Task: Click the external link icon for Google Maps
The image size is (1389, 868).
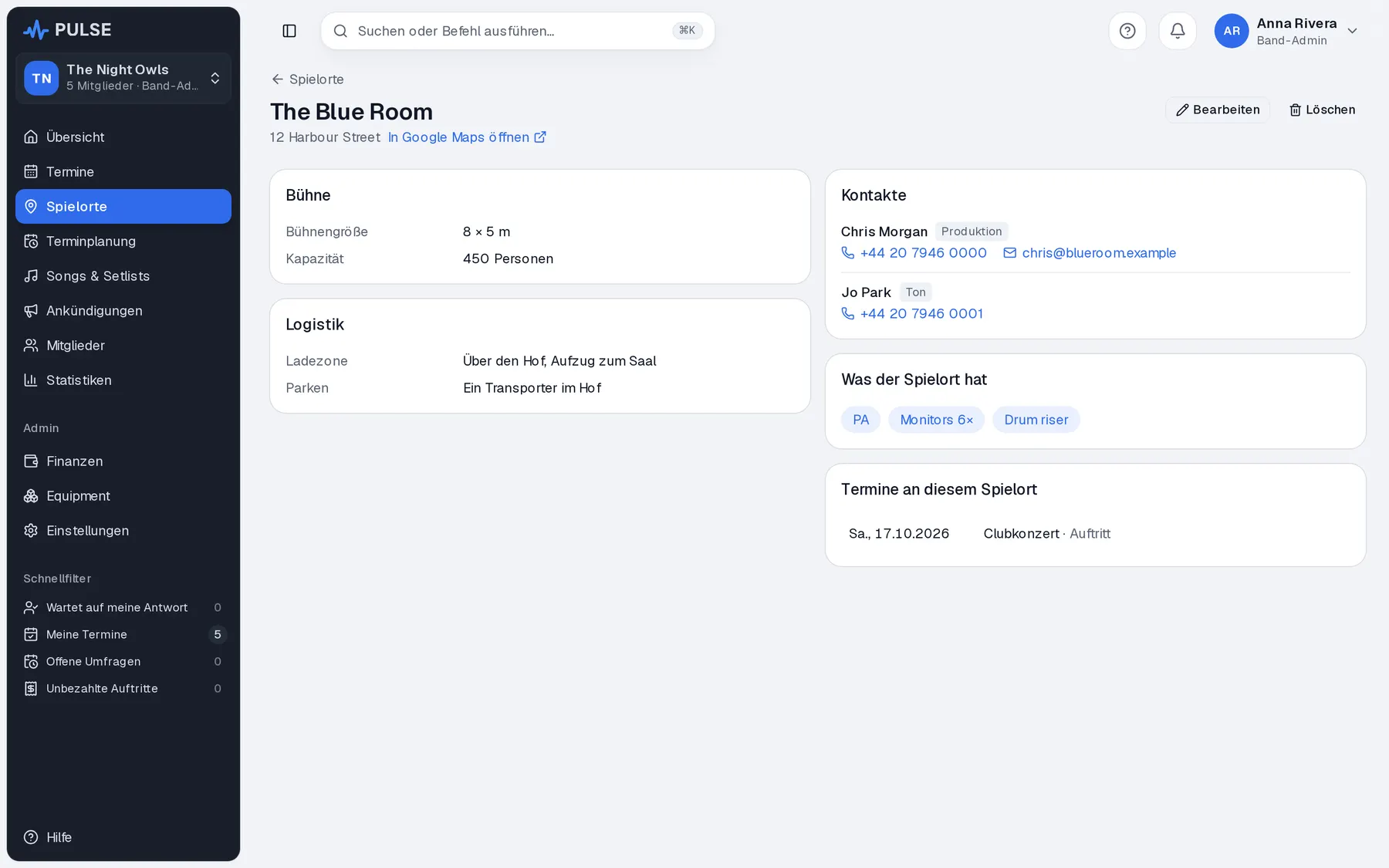Action: pyautogui.click(x=540, y=137)
